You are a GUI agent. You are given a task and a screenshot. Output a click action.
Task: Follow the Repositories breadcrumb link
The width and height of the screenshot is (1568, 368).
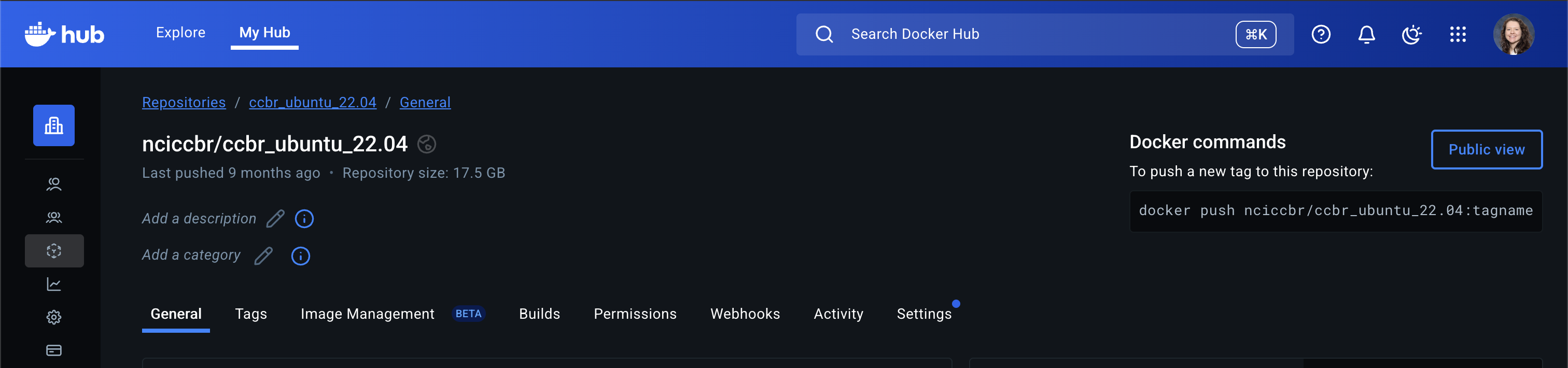click(183, 102)
